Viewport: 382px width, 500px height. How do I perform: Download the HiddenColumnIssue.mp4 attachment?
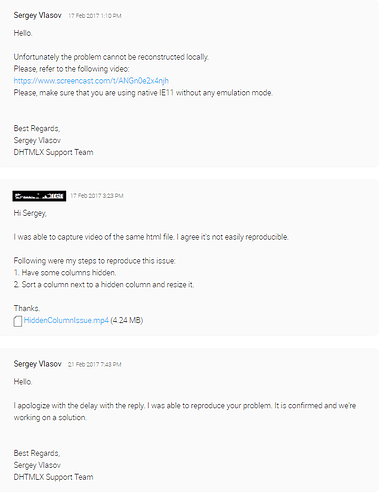point(66,320)
